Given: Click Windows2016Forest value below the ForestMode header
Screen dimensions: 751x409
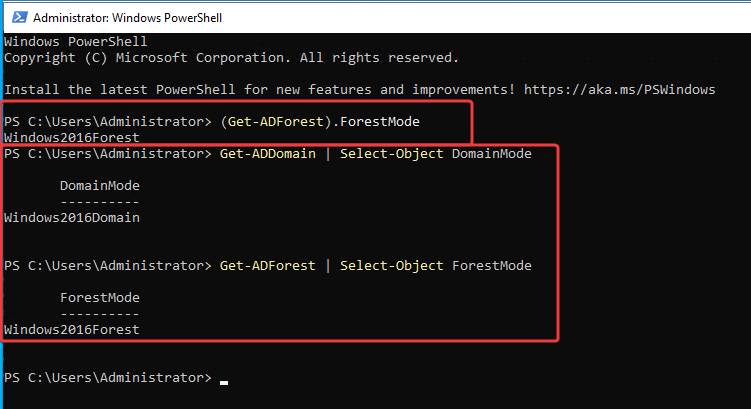Looking at the screenshot, I should click(x=72, y=329).
